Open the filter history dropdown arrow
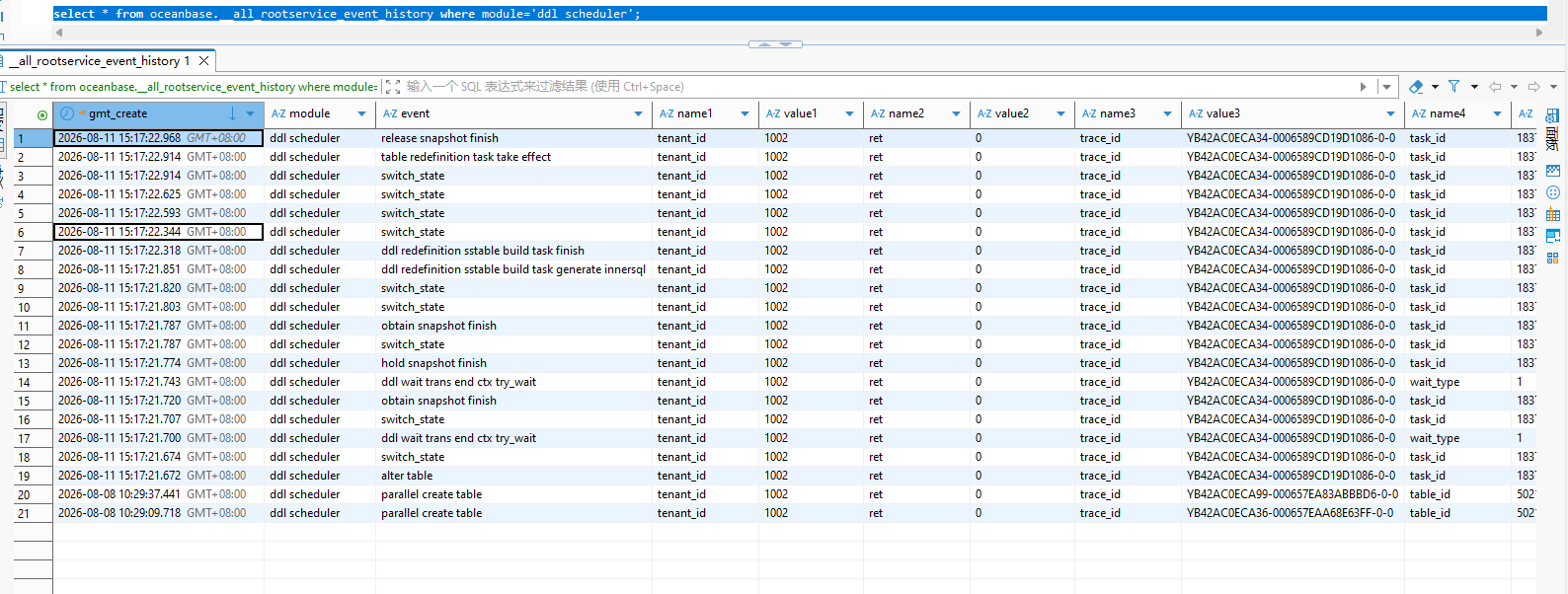The width and height of the screenshot is (1568, 594). tap(1386, 87)
